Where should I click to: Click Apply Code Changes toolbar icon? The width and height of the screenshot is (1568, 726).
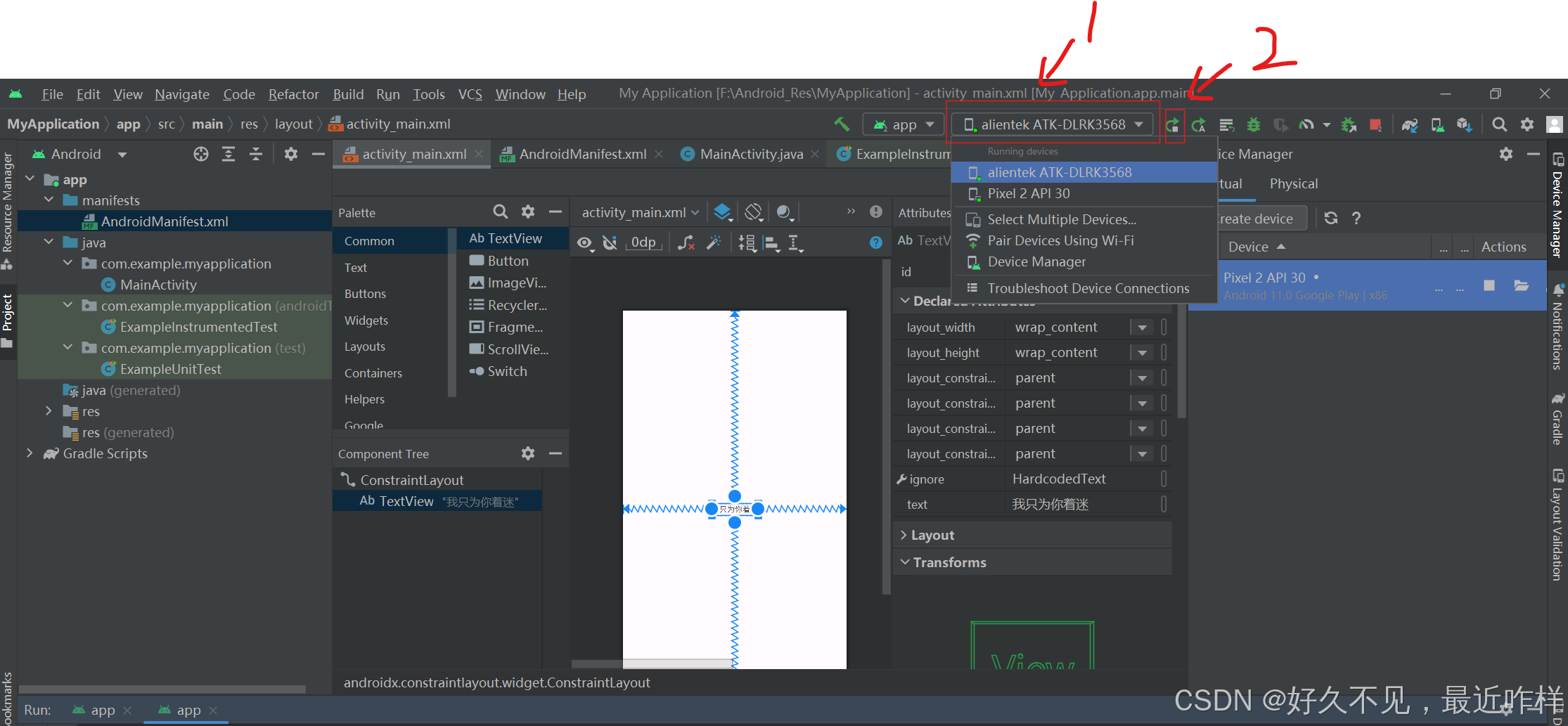[1226, 125]
